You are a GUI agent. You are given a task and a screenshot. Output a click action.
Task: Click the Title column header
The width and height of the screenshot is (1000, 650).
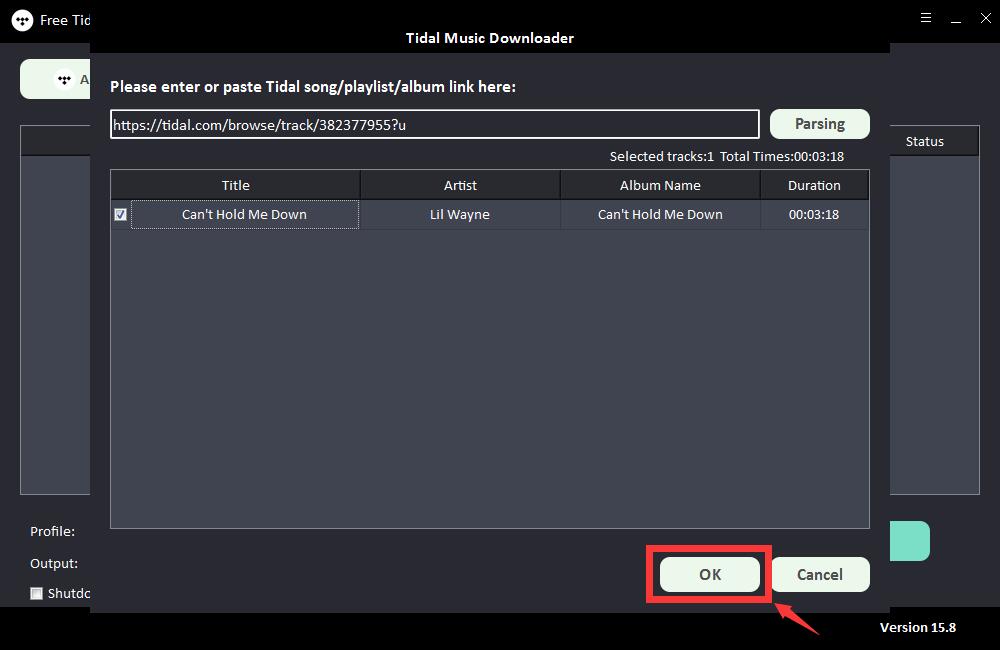tap(235, 185)
